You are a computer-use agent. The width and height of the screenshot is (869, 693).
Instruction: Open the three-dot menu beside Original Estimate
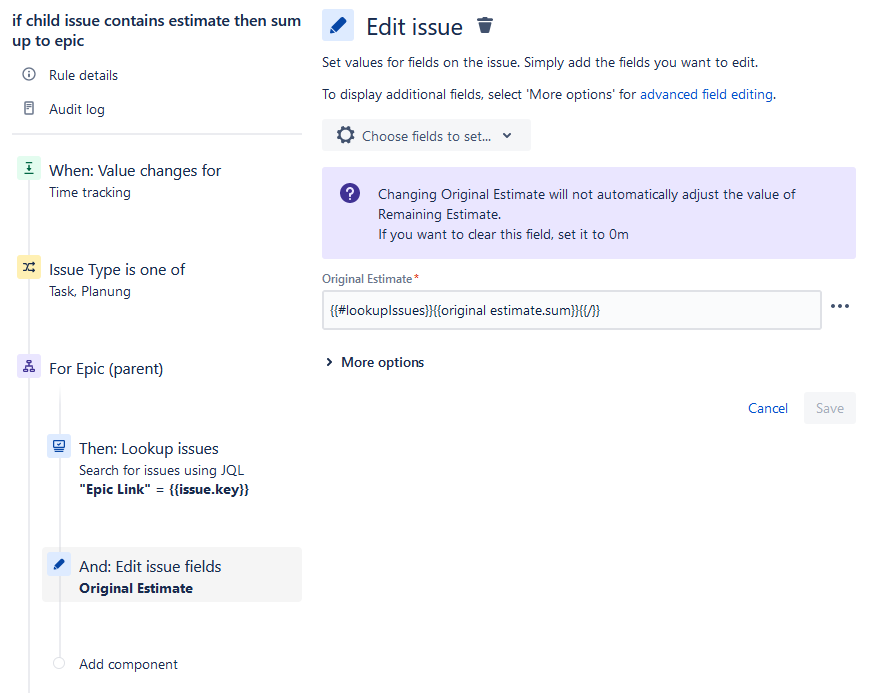click(x=840, y=306)
